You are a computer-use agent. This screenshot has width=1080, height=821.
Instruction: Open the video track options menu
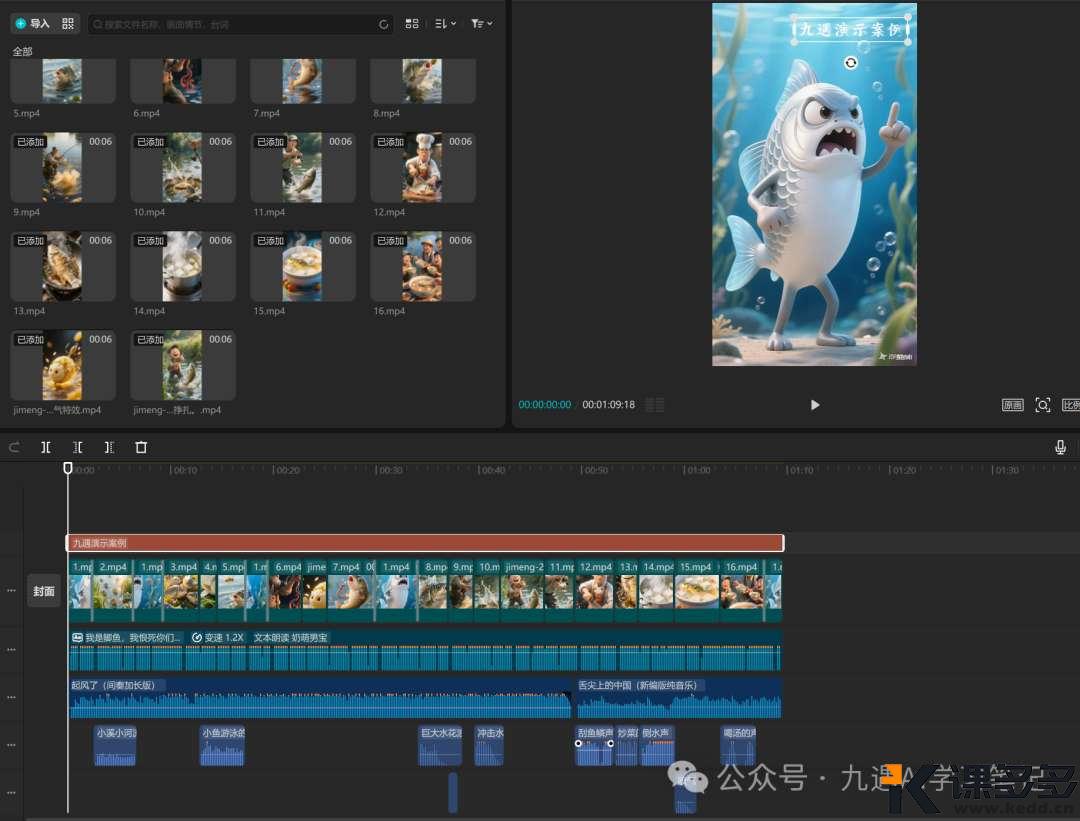tap(11, 591)
